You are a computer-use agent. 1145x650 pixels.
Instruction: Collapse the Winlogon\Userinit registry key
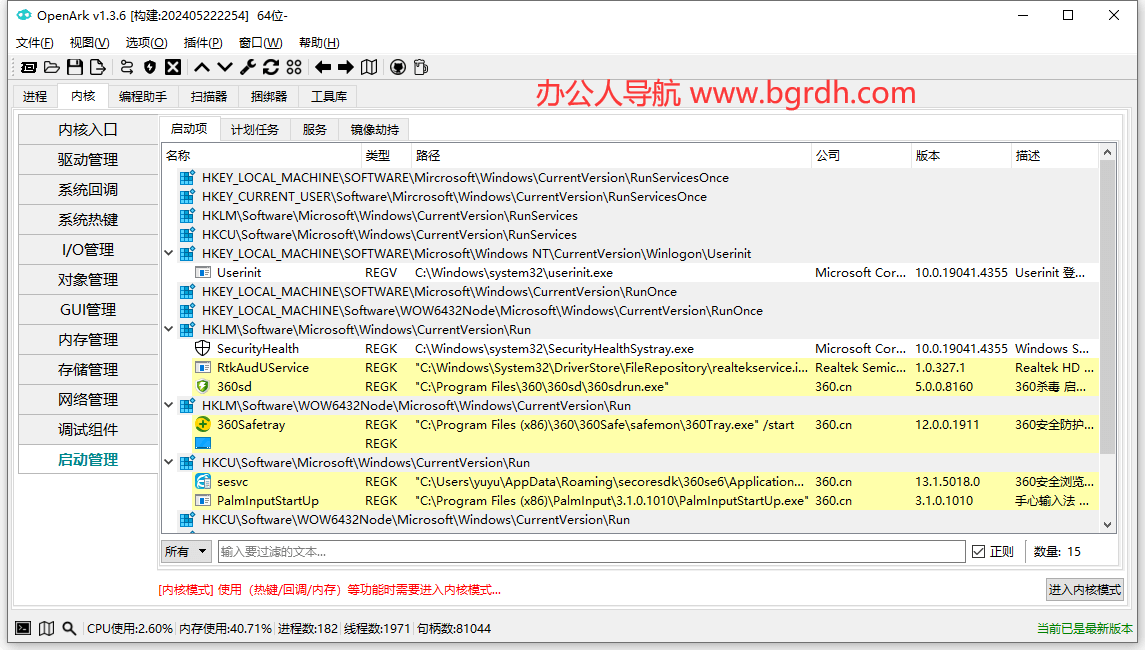point(169,253)
